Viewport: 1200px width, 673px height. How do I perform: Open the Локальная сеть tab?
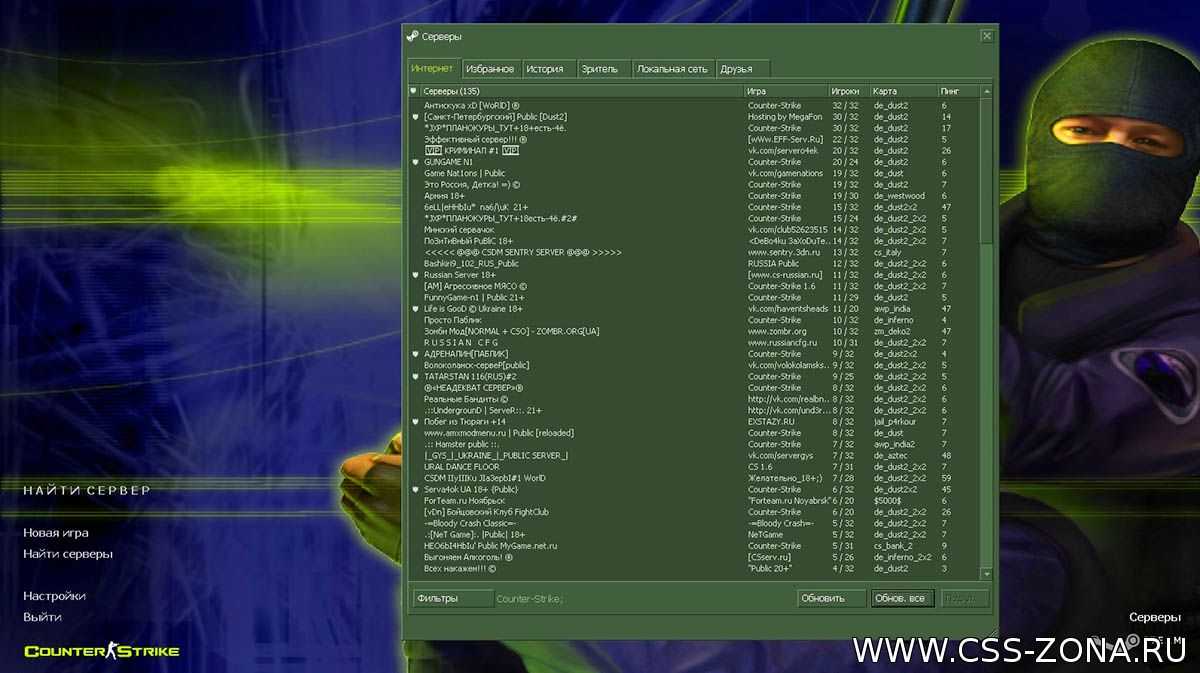click(x=672, y=69)
